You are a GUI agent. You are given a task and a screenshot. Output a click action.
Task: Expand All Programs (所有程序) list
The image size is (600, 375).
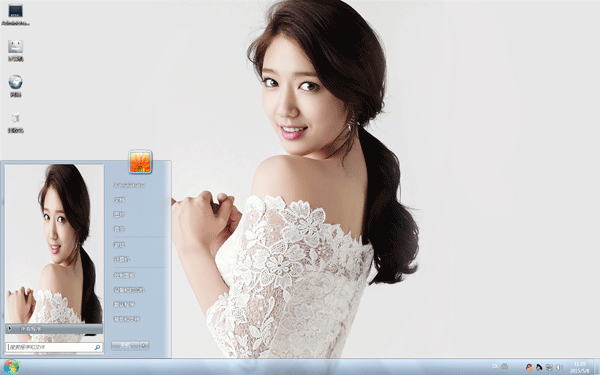pyautogui.click(x=54, y=328)
